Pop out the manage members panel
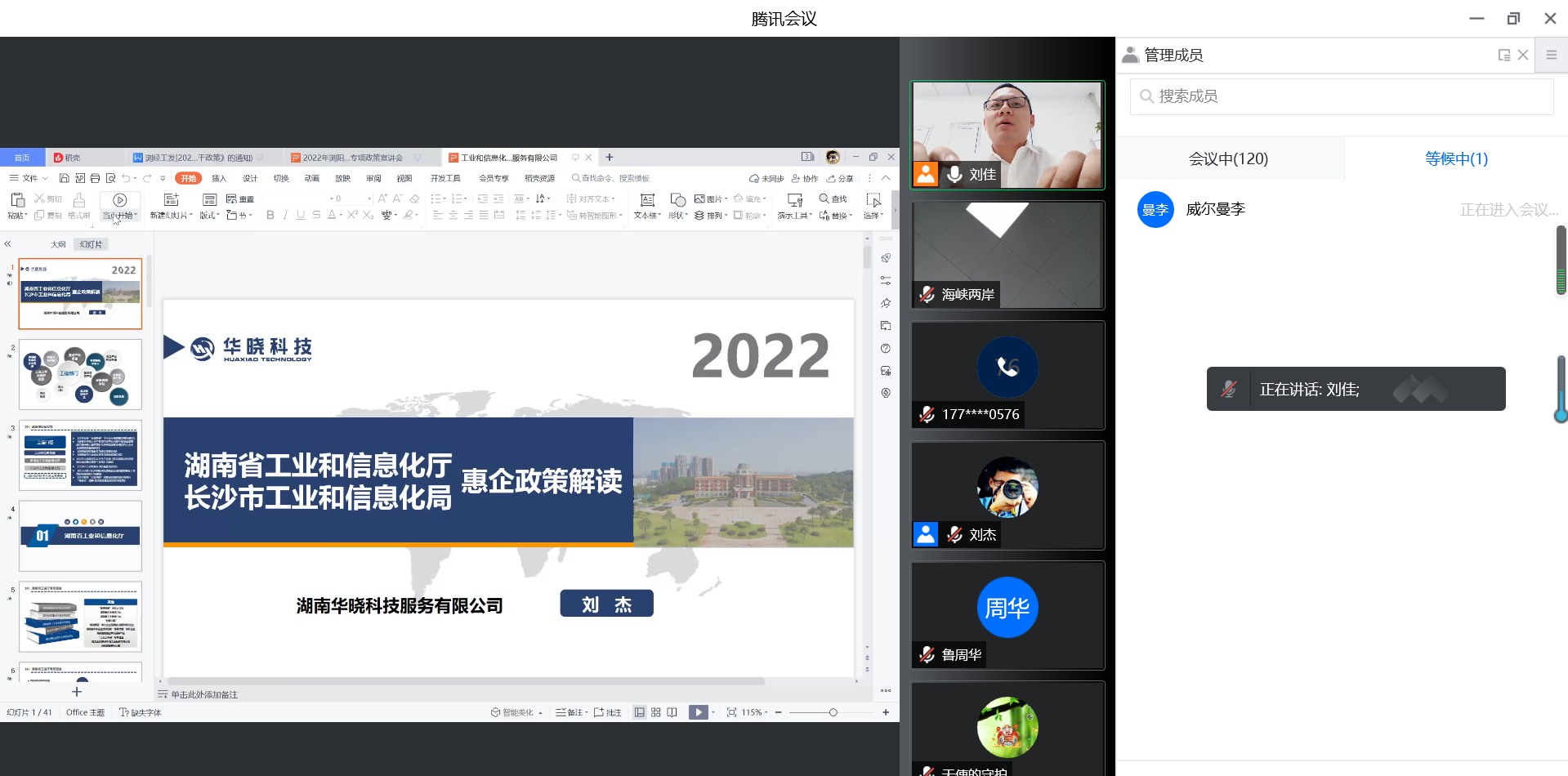The width and height of the screenshot is (1568, 776). [1503, 55]
